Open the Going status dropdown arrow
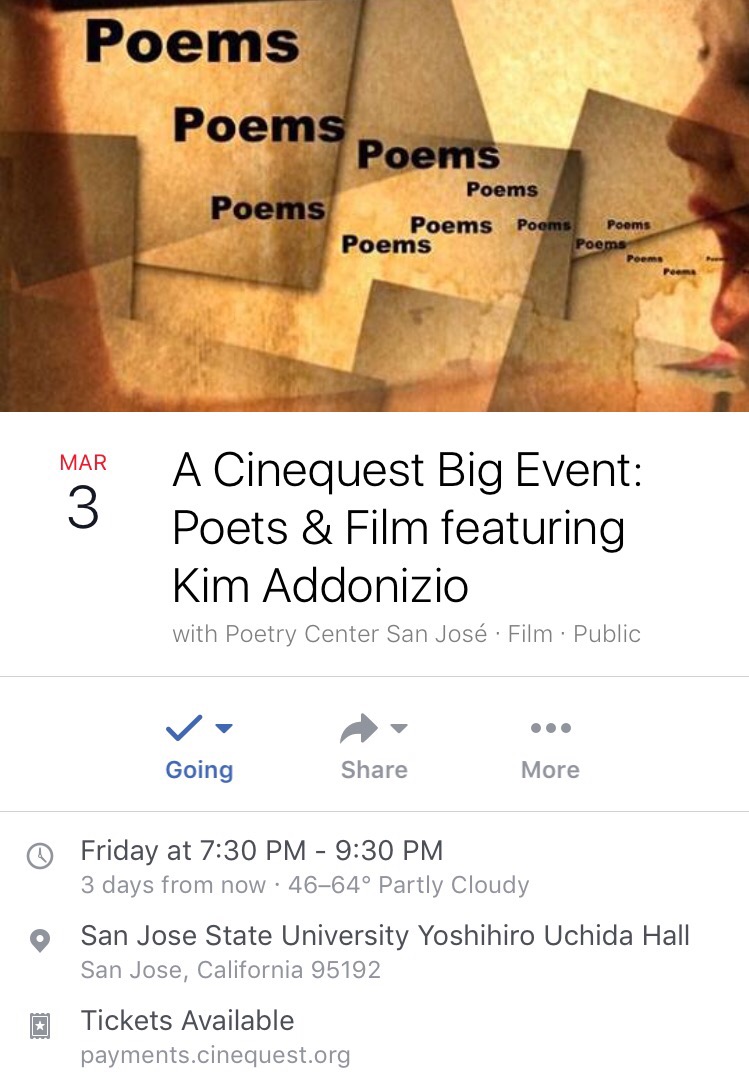The image size is (749, 1083). coord(224,728)
